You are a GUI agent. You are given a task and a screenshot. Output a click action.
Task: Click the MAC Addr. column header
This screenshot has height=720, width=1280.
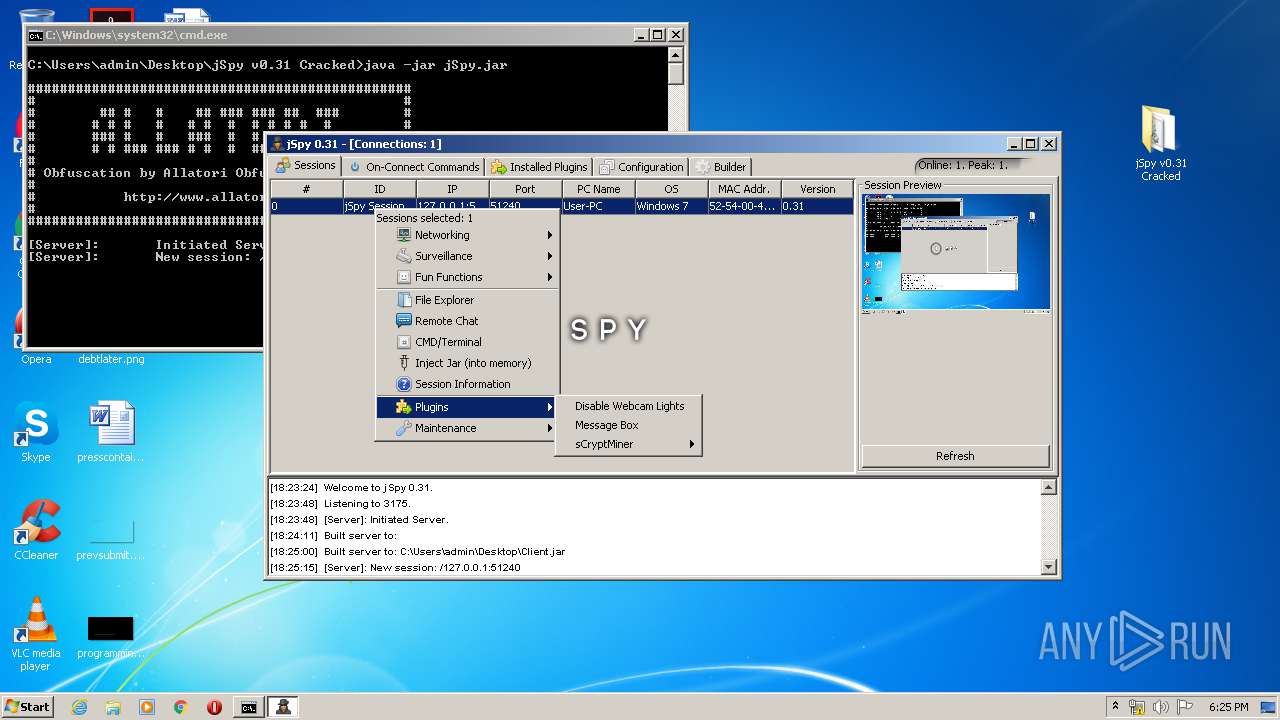(745, 189)
